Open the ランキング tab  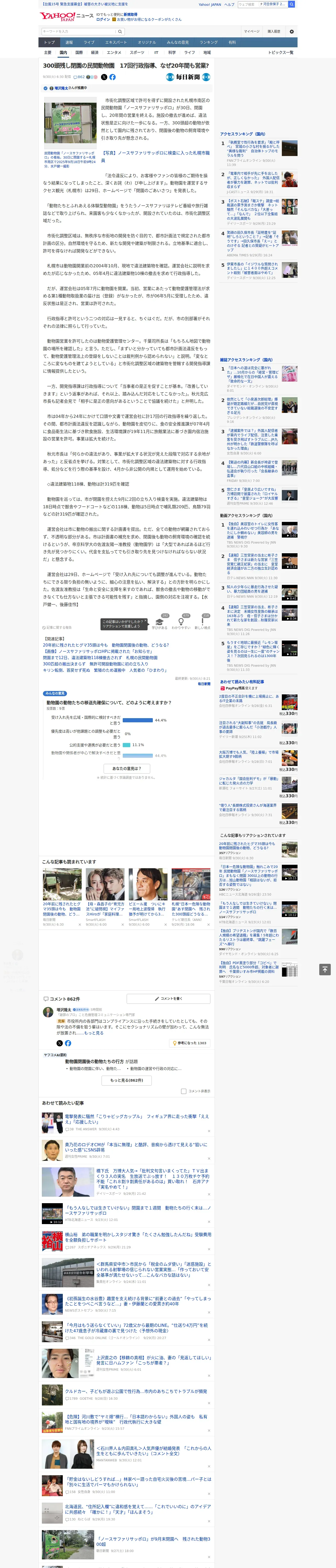[x=209, y=43]
